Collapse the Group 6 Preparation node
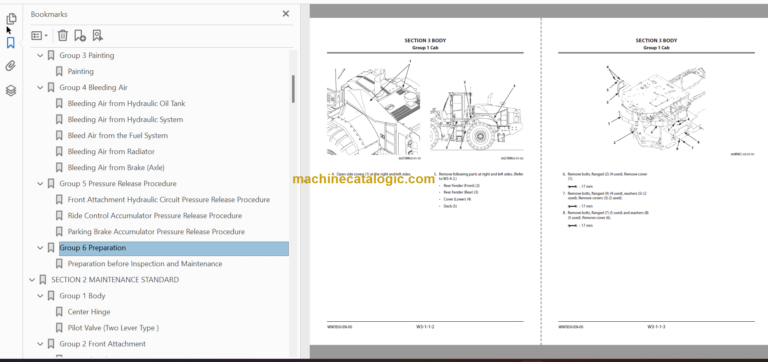 coord(40,248)
